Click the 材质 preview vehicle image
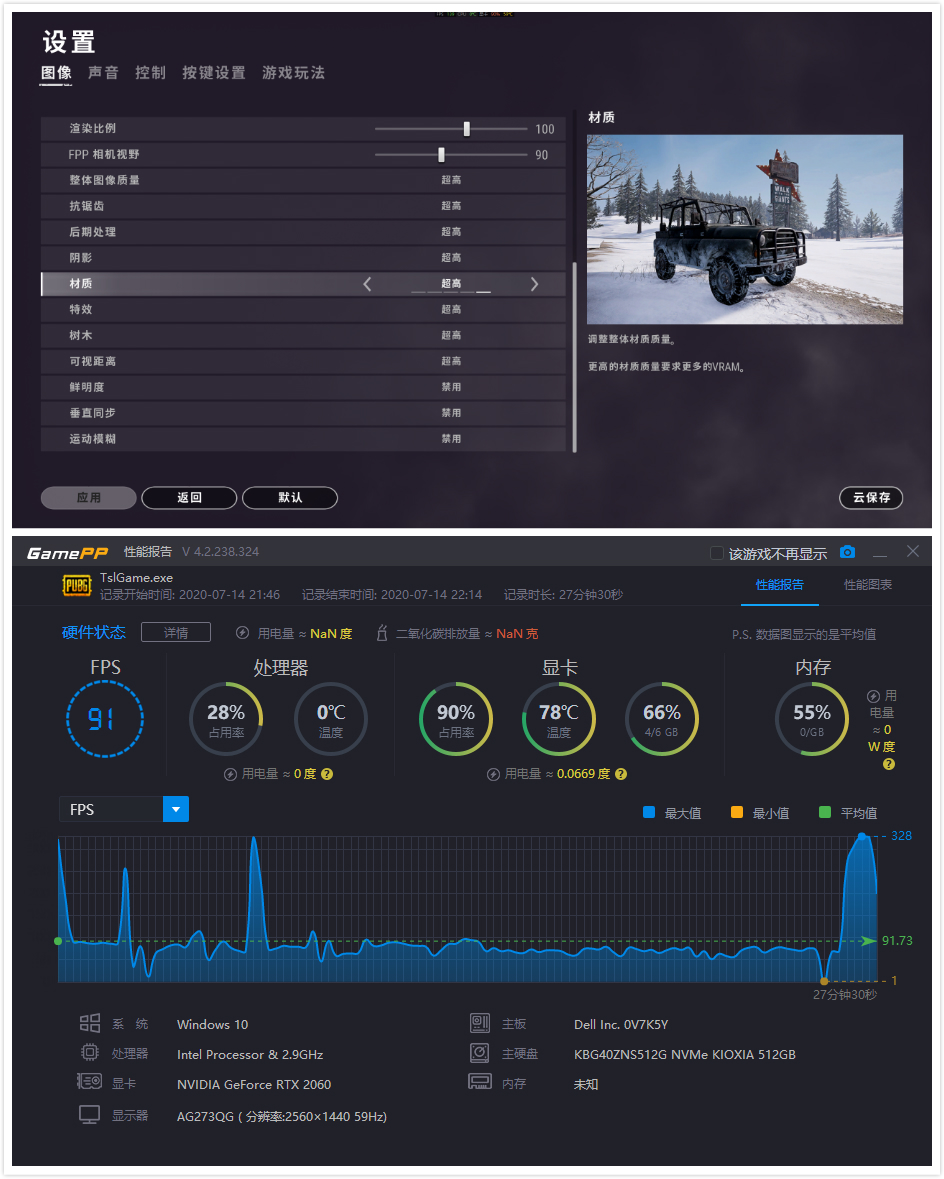 click(745, 229)
